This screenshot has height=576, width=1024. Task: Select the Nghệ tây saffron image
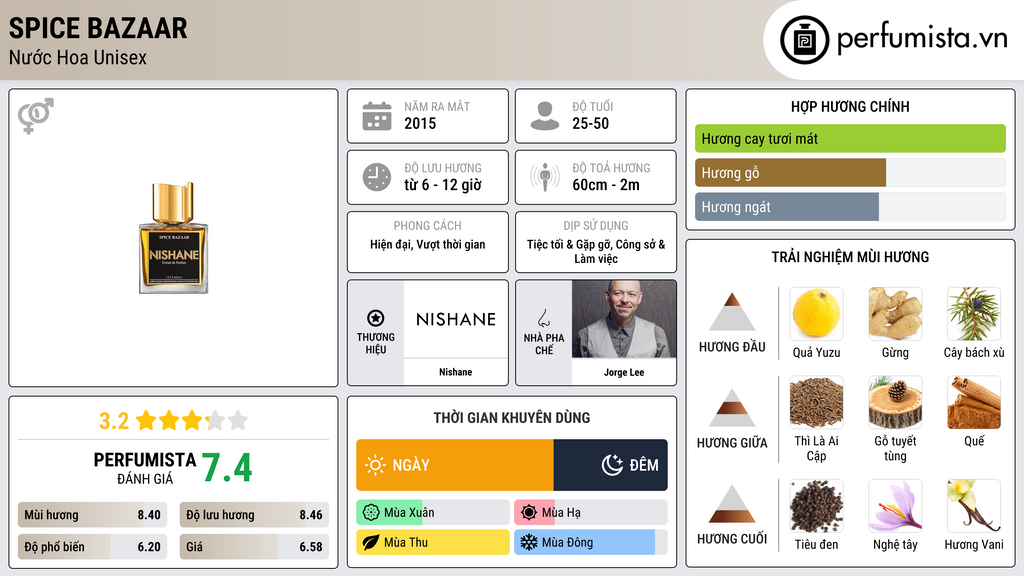pyautogui.click(x=895, y=506)
